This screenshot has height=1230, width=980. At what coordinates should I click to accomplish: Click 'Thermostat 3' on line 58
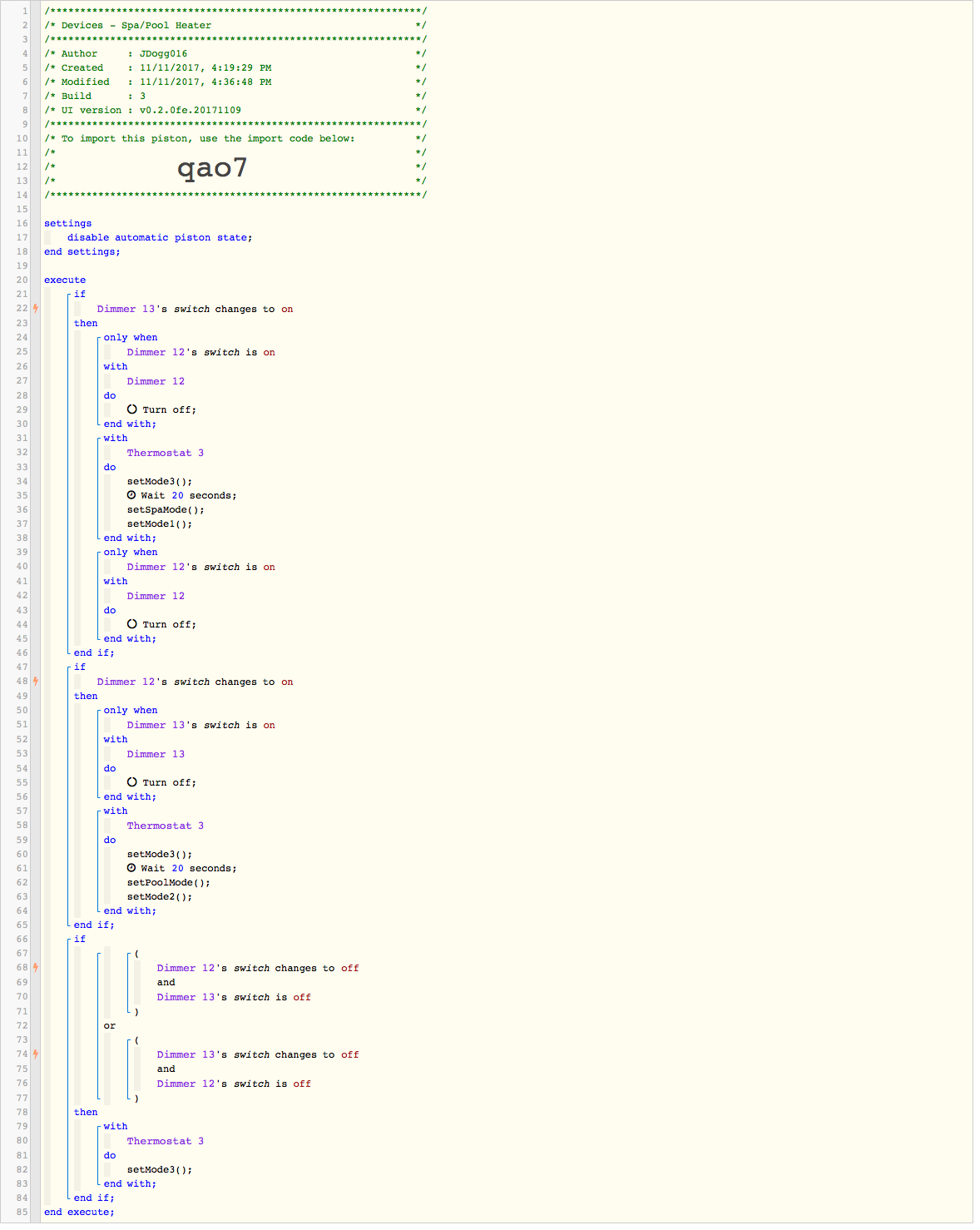[x=165, y=826]
